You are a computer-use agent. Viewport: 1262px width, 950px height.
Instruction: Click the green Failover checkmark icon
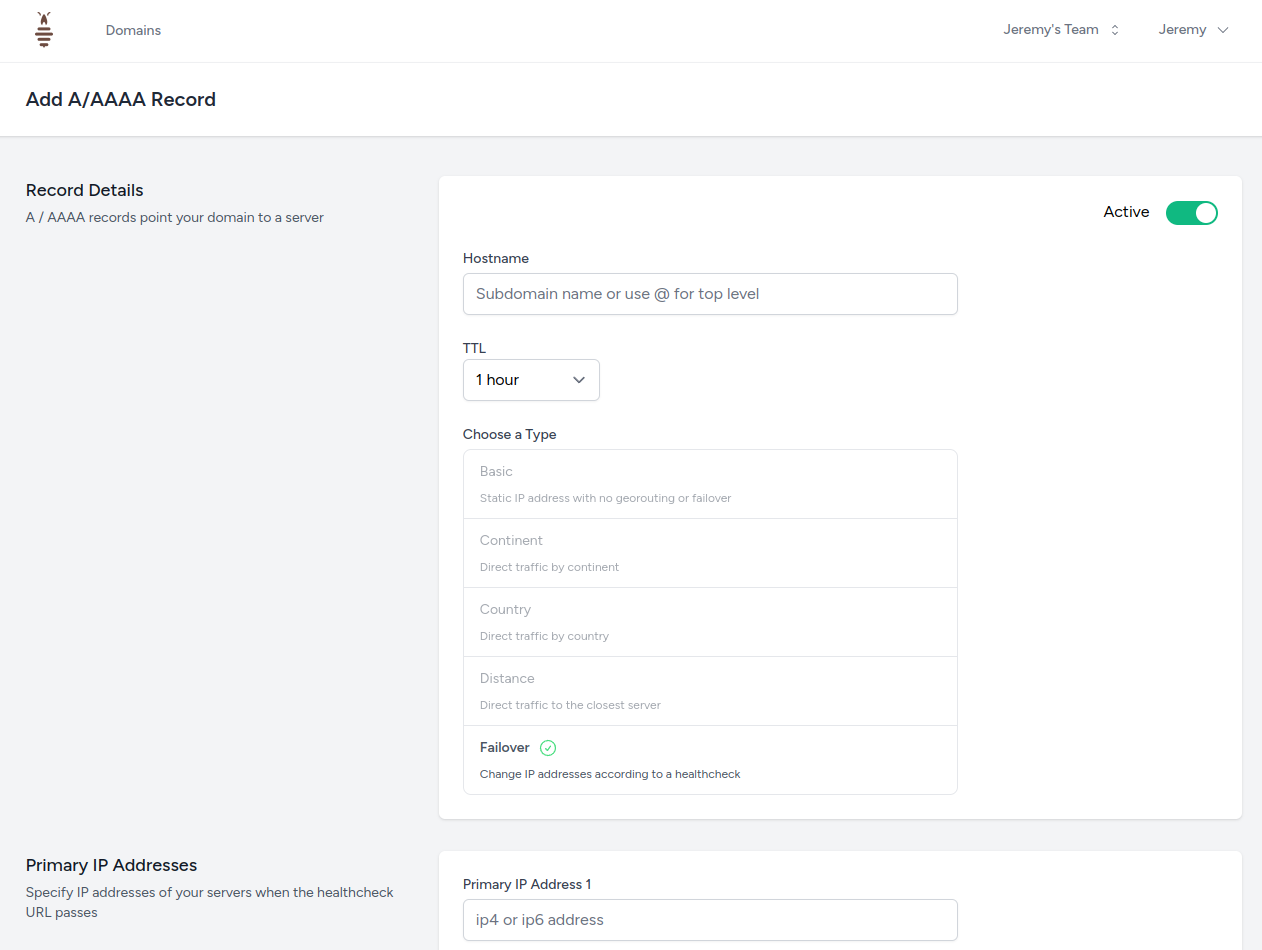(548, 748)
